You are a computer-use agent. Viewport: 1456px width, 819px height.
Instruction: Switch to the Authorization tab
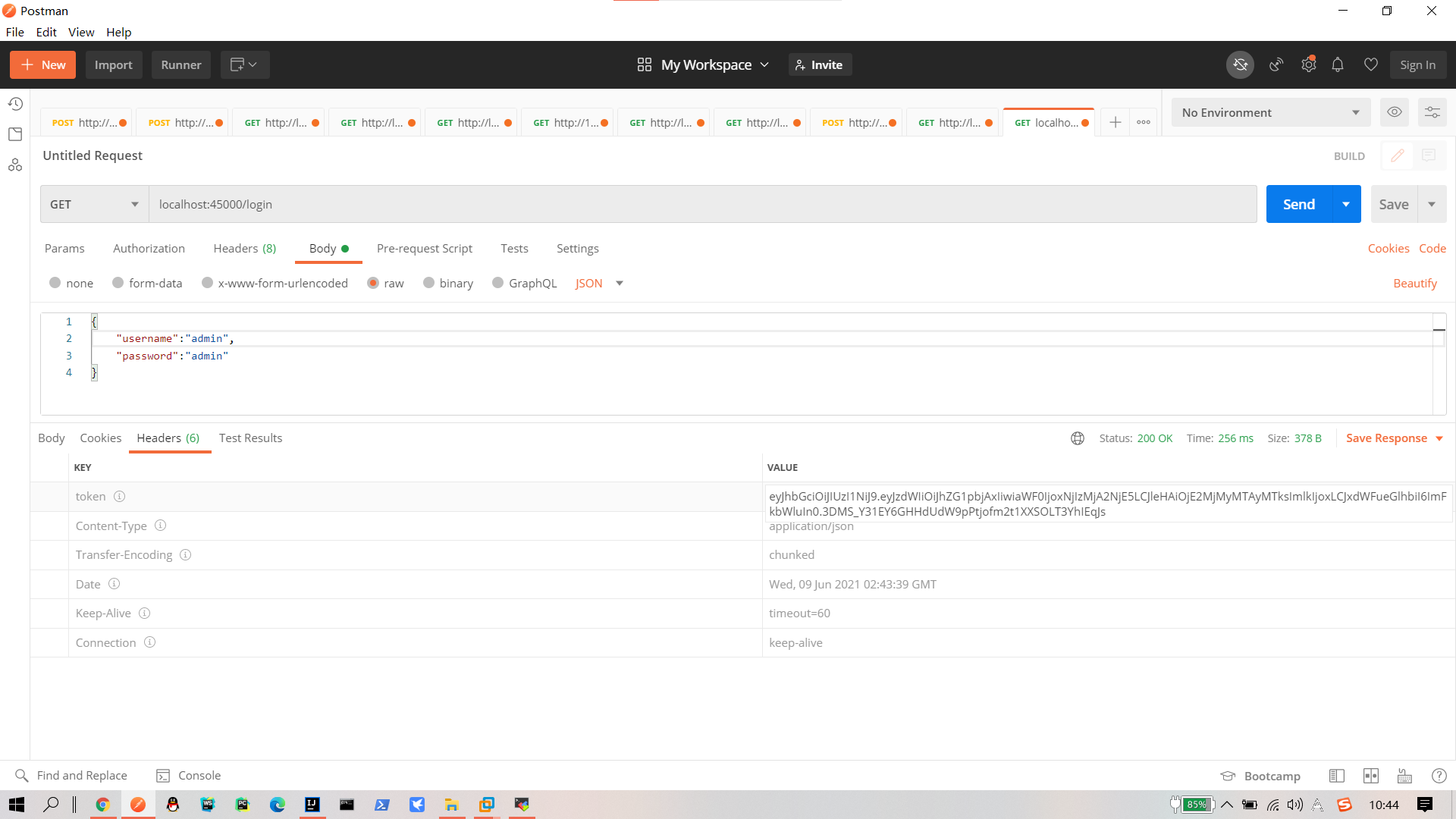(149, 249)
